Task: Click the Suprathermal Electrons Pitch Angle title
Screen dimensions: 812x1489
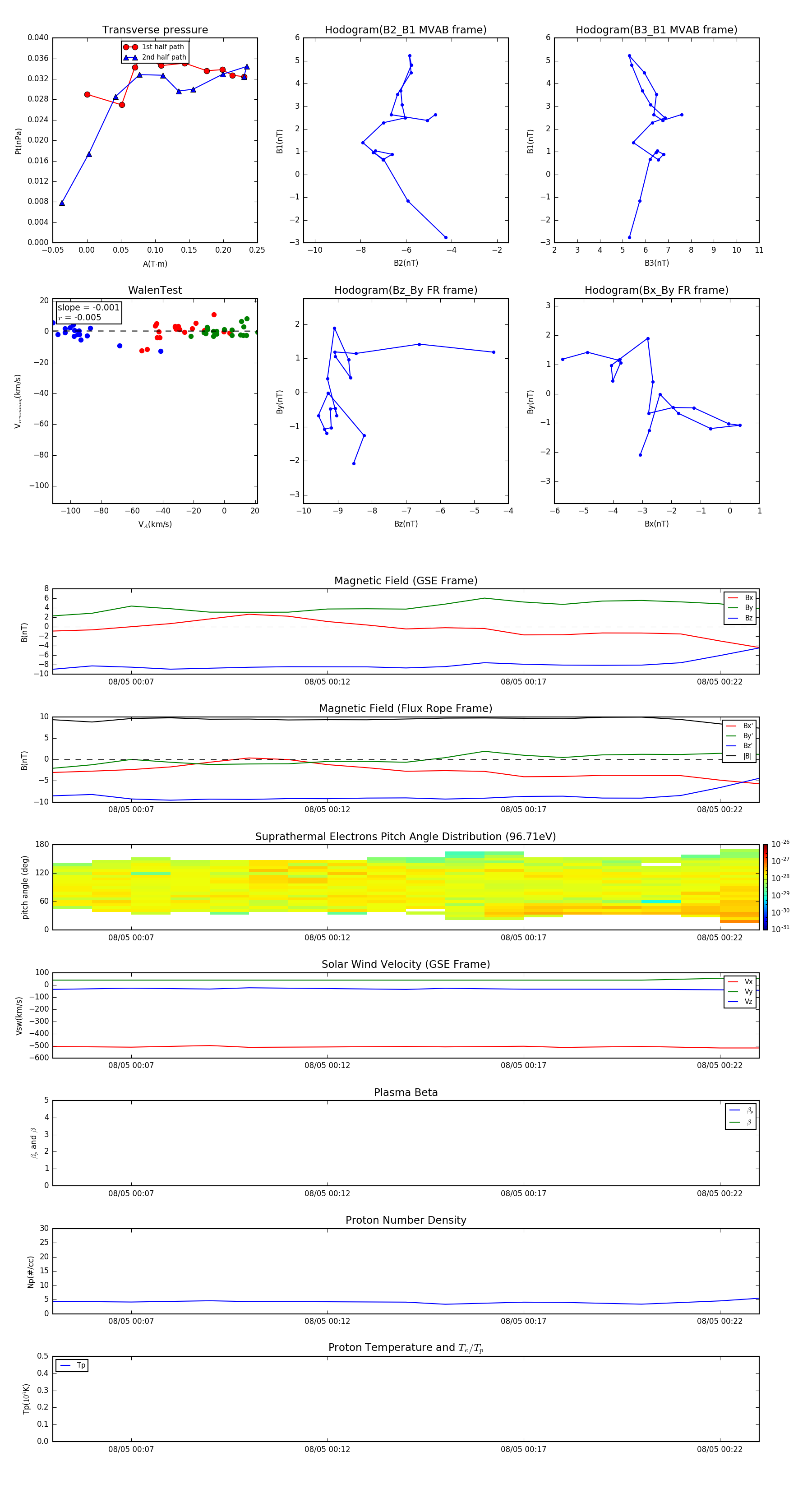Action: click(x=406, y=837)
